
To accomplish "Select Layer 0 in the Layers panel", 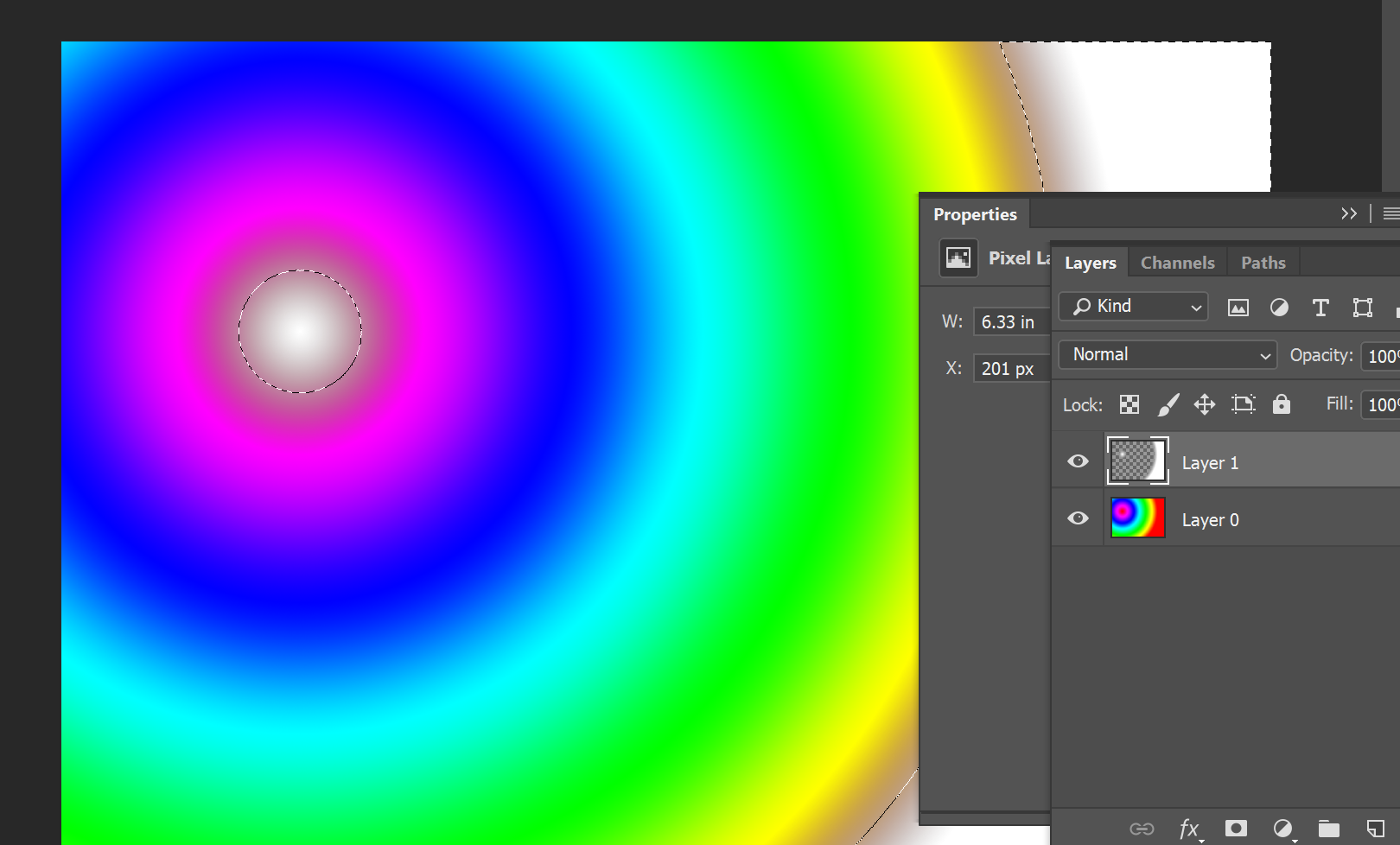I will click(x=1227, y=518).
